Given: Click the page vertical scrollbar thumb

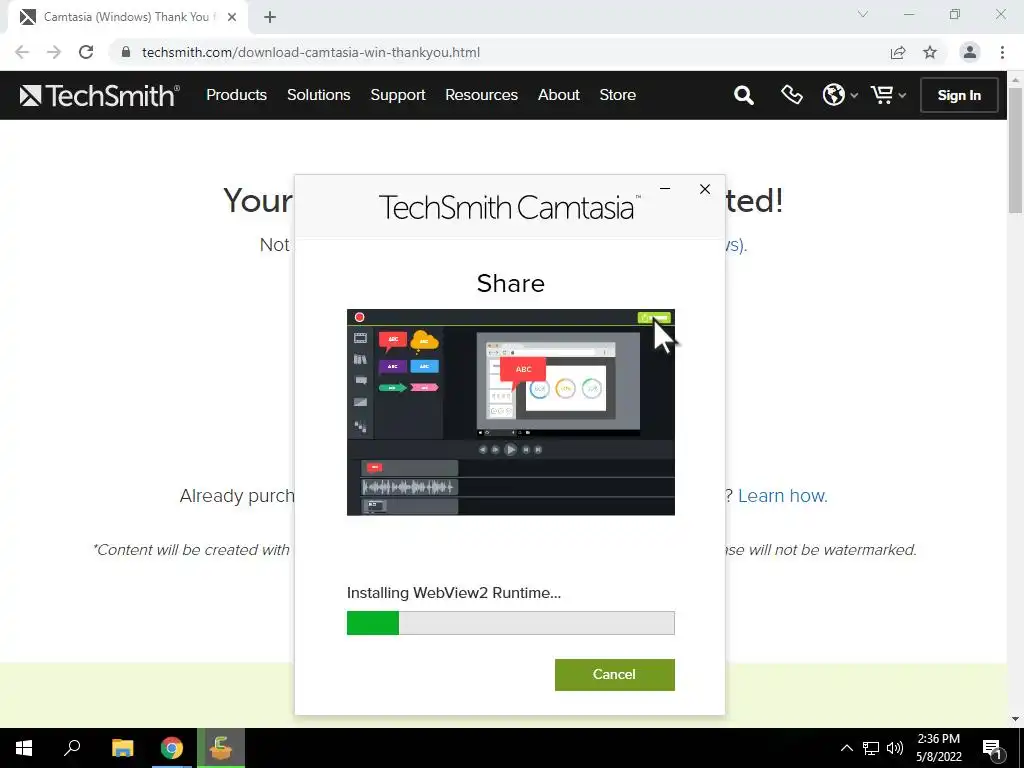Looking at the screenshot, I should (1015, 150).
